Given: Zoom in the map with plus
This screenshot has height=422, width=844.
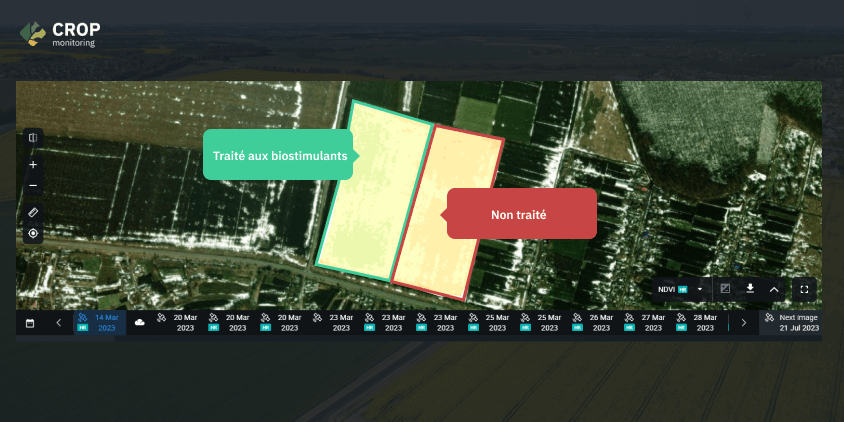Looking at the screenshot, I should (x=33, y=165).
